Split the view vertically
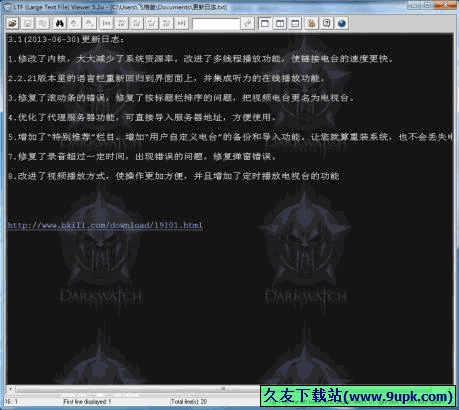Viewport: 459px width, 410px height. coord(280,23)
